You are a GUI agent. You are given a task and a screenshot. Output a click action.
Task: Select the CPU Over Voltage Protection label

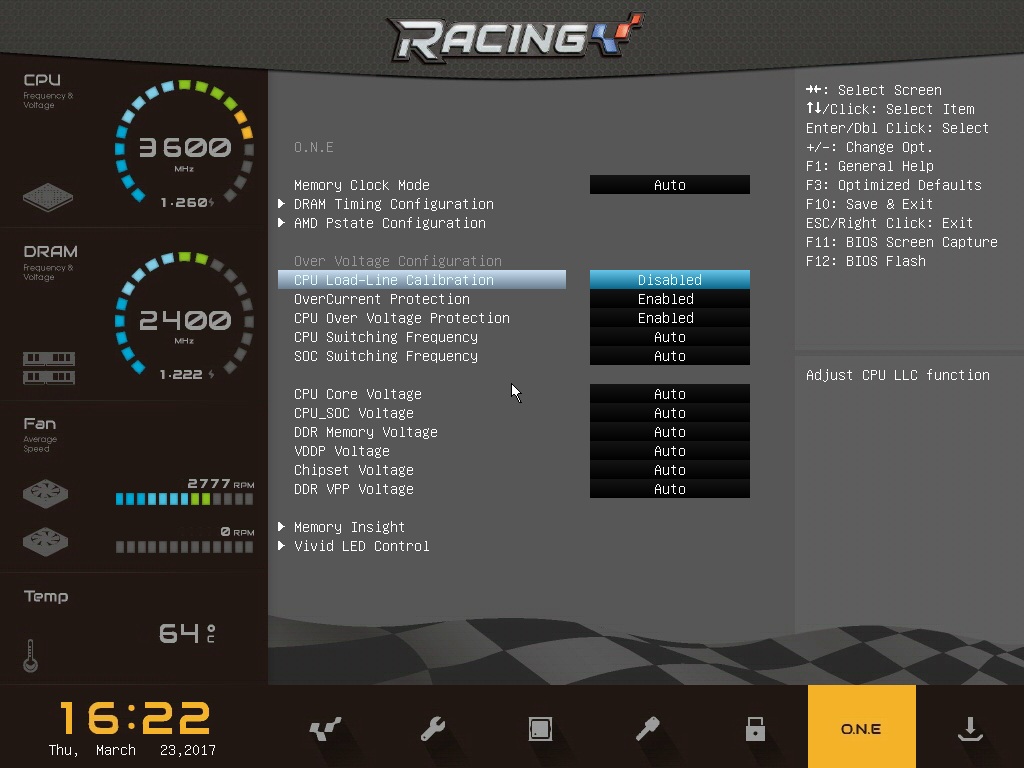tap(402, 317)
